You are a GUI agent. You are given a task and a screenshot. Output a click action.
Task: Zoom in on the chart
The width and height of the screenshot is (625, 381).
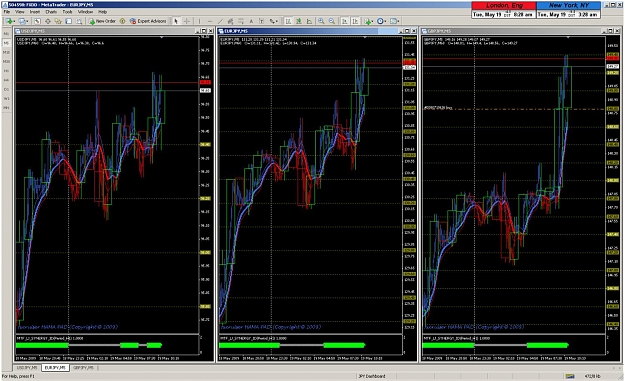pyautogui.click(x=321, y=21)
